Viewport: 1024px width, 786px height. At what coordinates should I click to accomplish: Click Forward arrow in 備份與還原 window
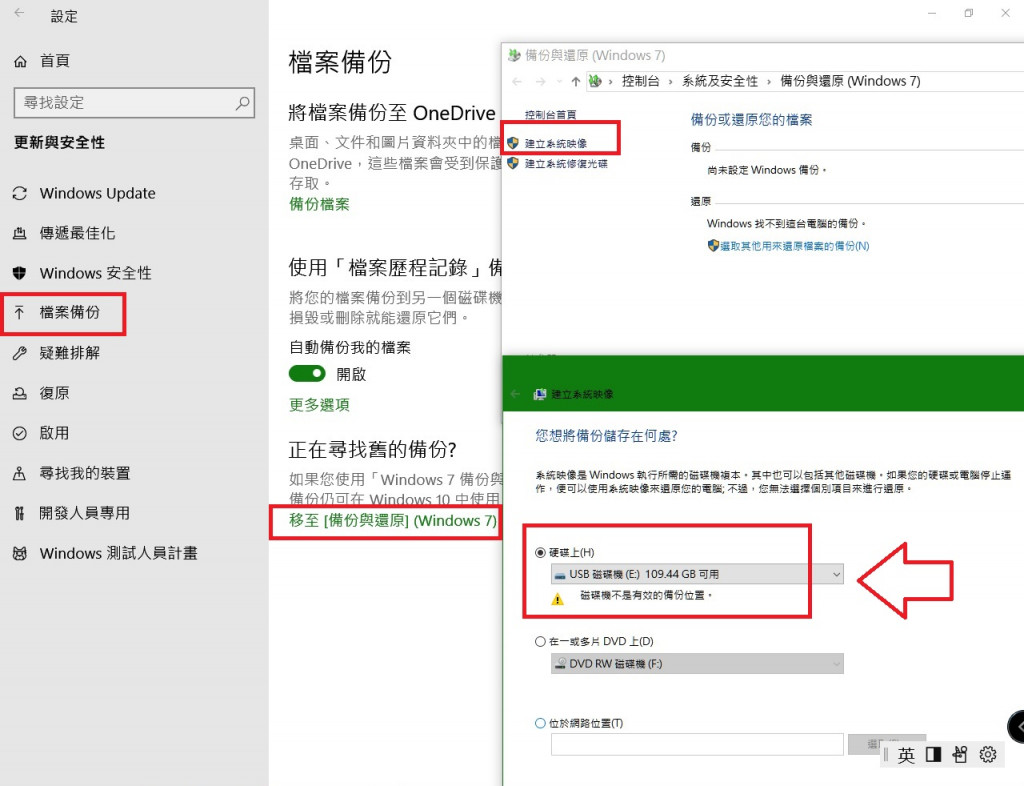[x=540, y=82]
